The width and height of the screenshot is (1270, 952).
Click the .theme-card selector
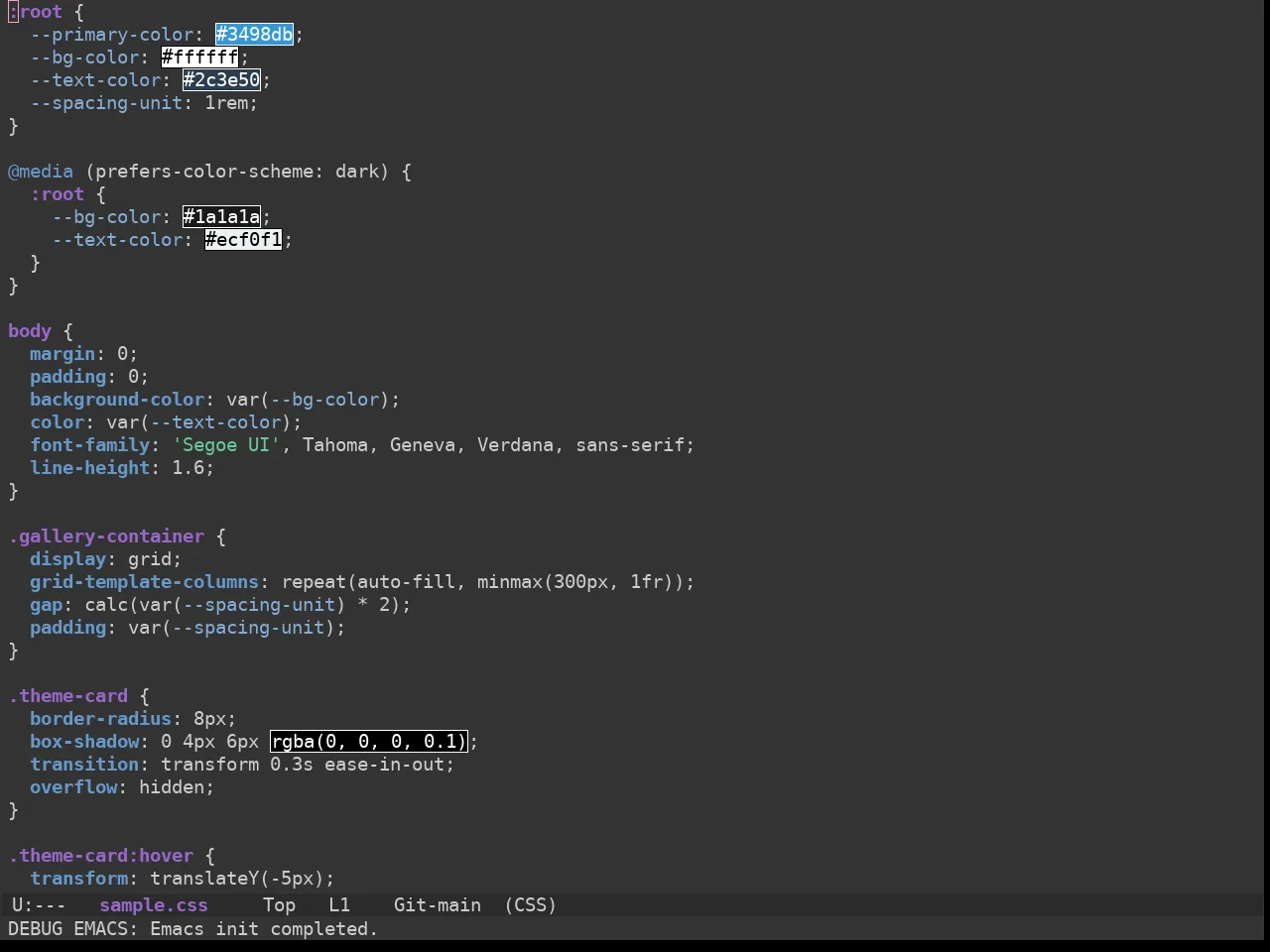point(68,696)
